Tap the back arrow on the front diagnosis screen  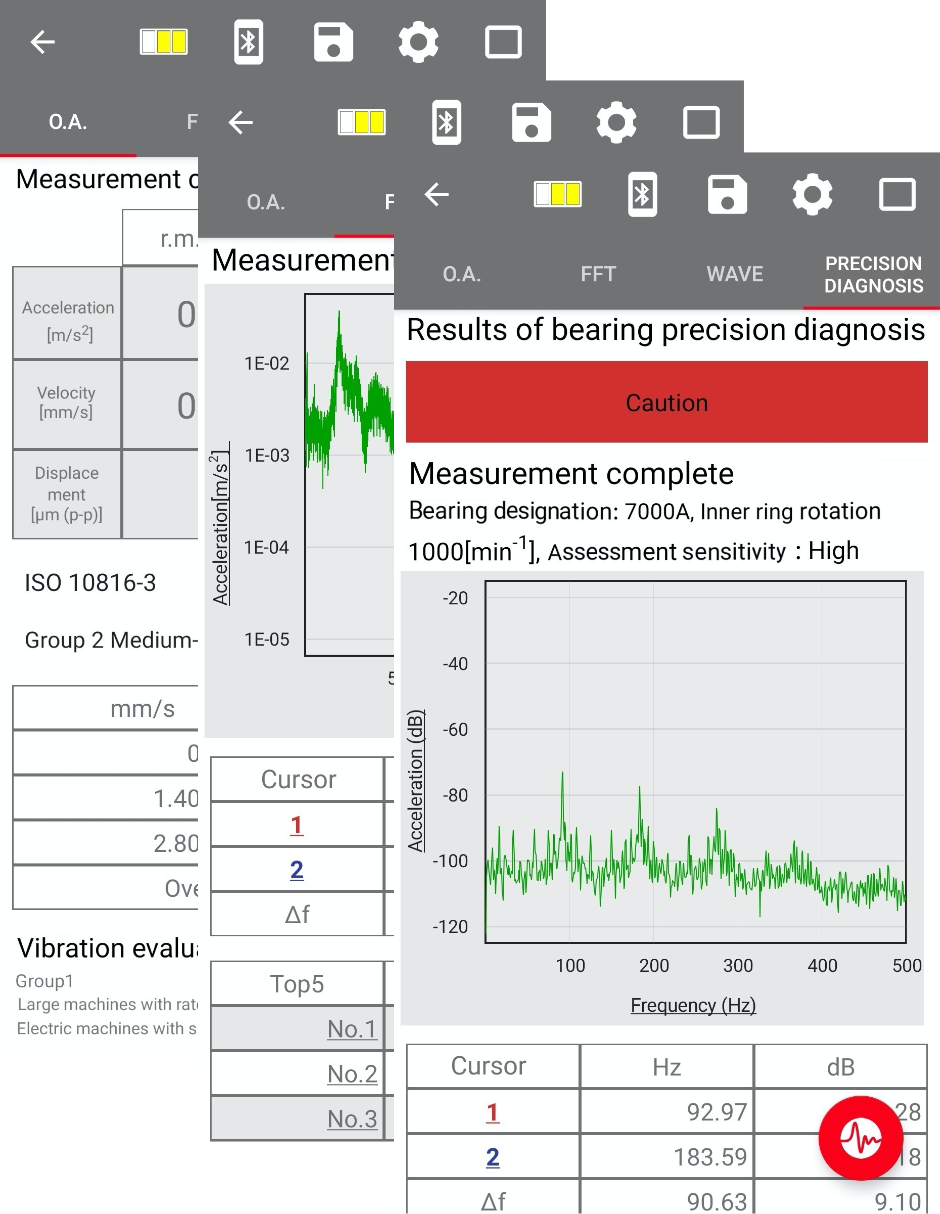click(x=437, y=195)
